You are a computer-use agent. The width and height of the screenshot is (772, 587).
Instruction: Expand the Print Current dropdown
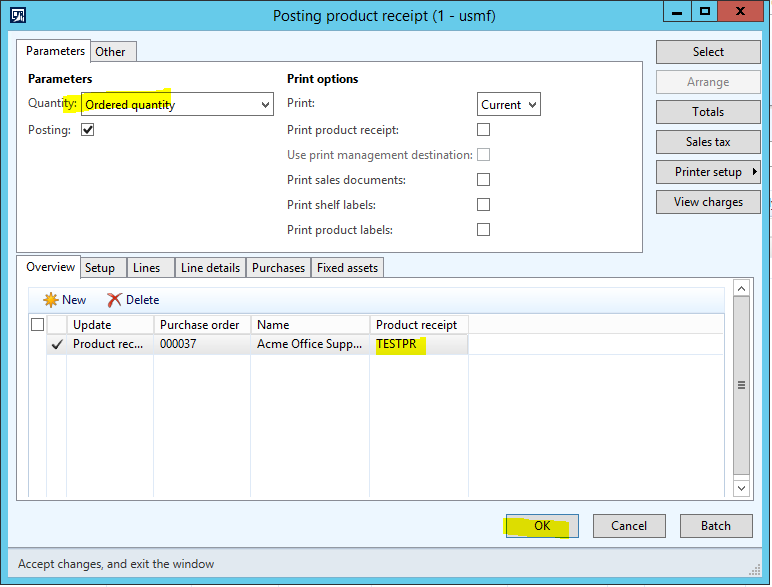[x=531, y=105]
